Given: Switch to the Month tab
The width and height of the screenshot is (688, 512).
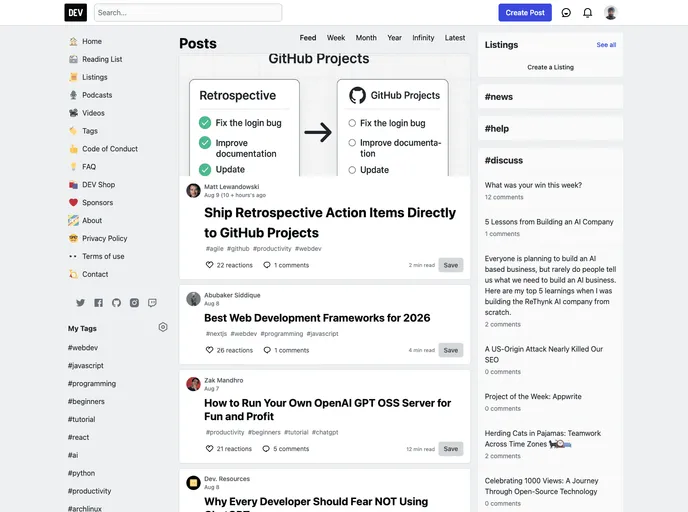Looking at the screenshot, I should tap(366, 38).
